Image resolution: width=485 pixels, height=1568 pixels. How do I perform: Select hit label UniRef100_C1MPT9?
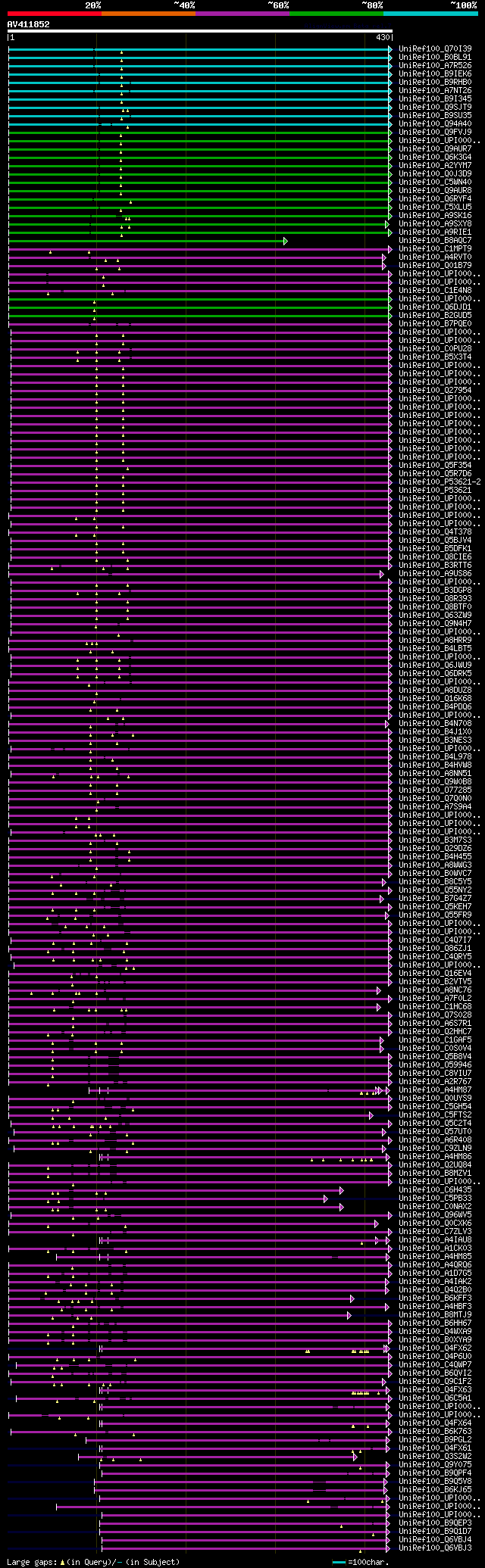[435, 248]
